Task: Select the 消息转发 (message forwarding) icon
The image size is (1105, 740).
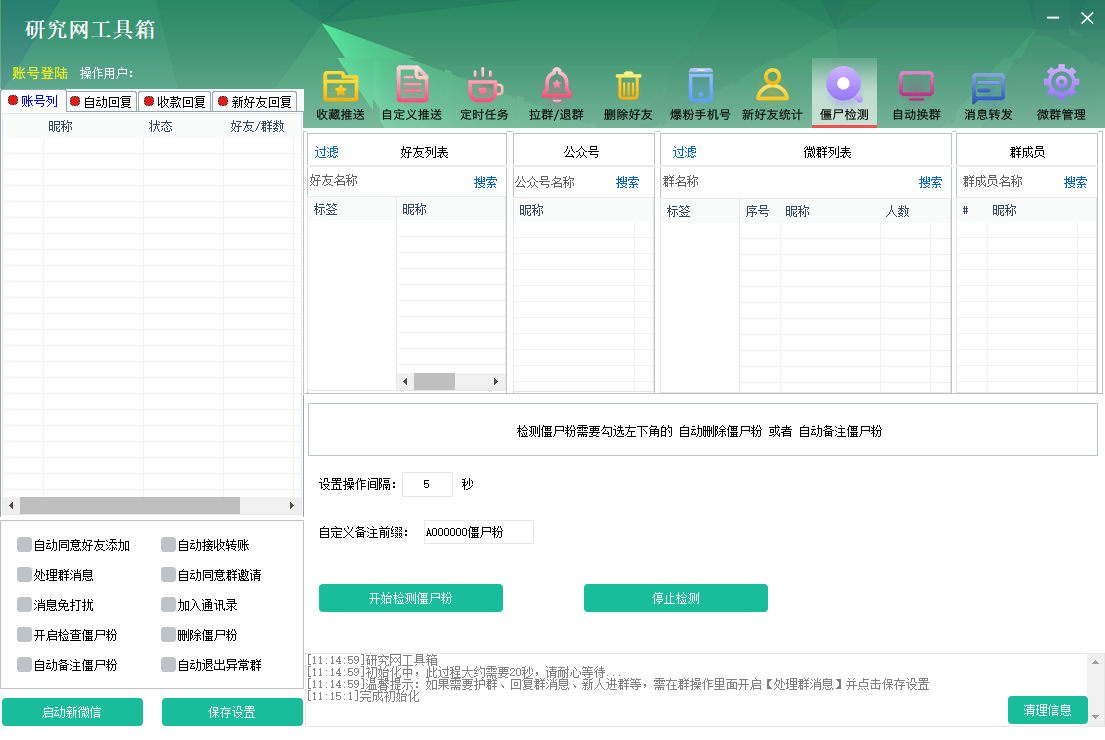Action: point(988,91)
